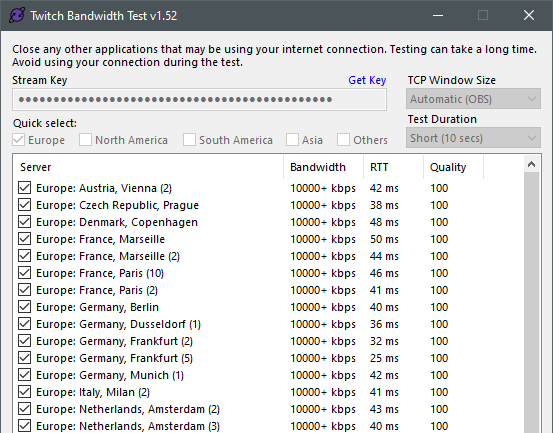Click the 50 ms RTT value
Screen dimensions: 553x433
tap(384, 239)
